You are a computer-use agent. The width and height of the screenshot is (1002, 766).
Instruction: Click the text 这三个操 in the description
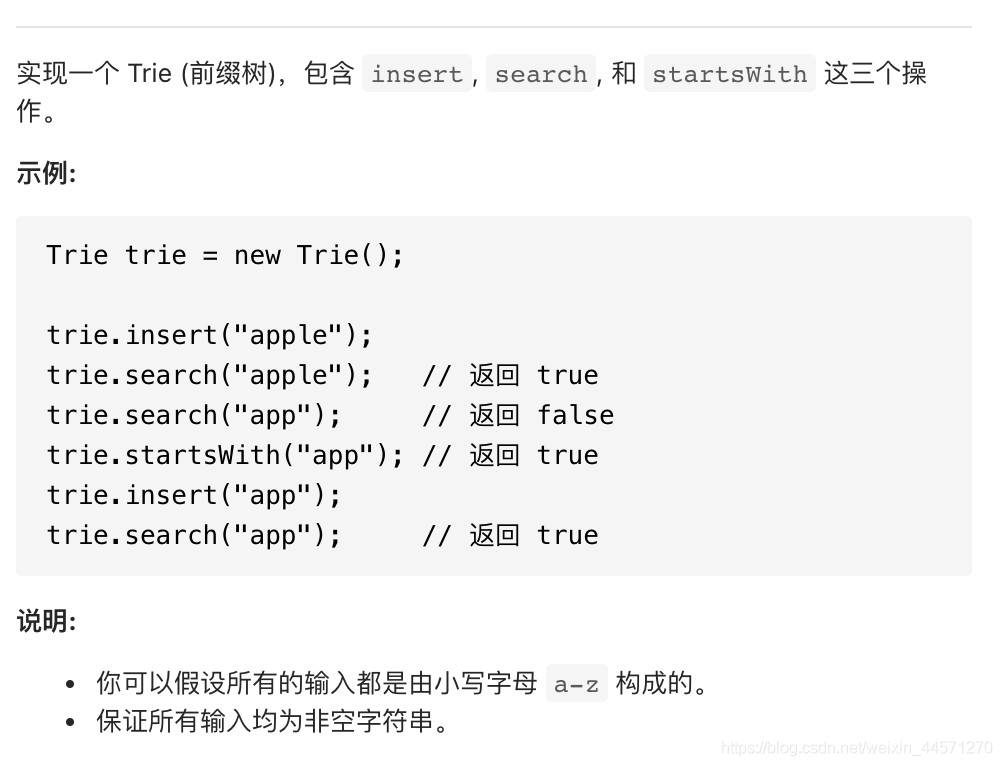[x=875, y=74]
